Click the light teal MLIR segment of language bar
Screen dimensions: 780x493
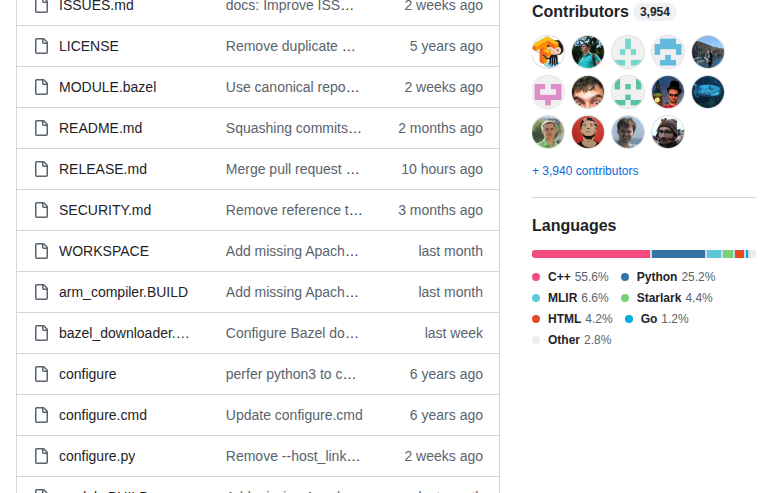pyautogui.click(x=714, y=254)
